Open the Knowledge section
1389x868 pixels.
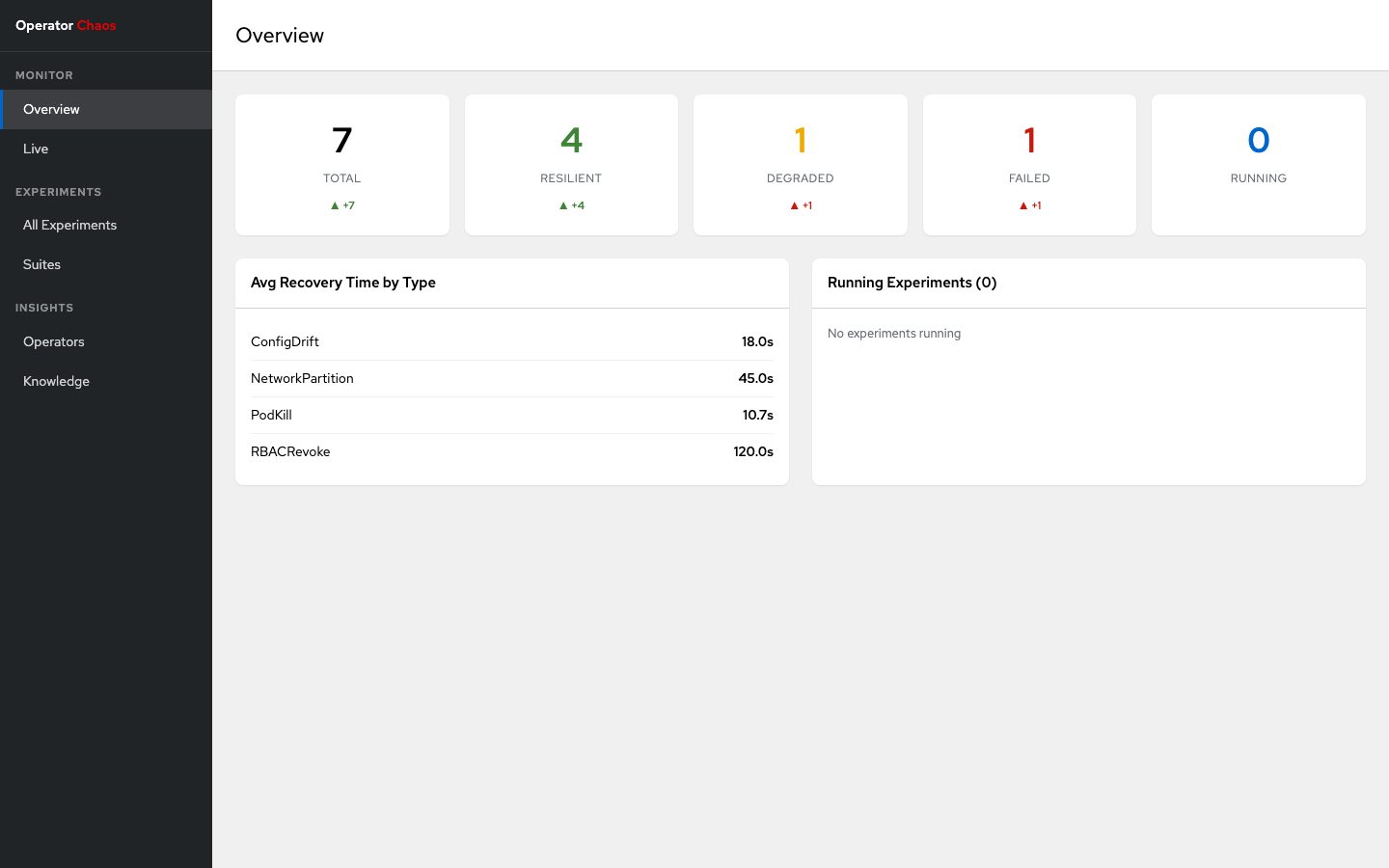click(x=56, y=381)
